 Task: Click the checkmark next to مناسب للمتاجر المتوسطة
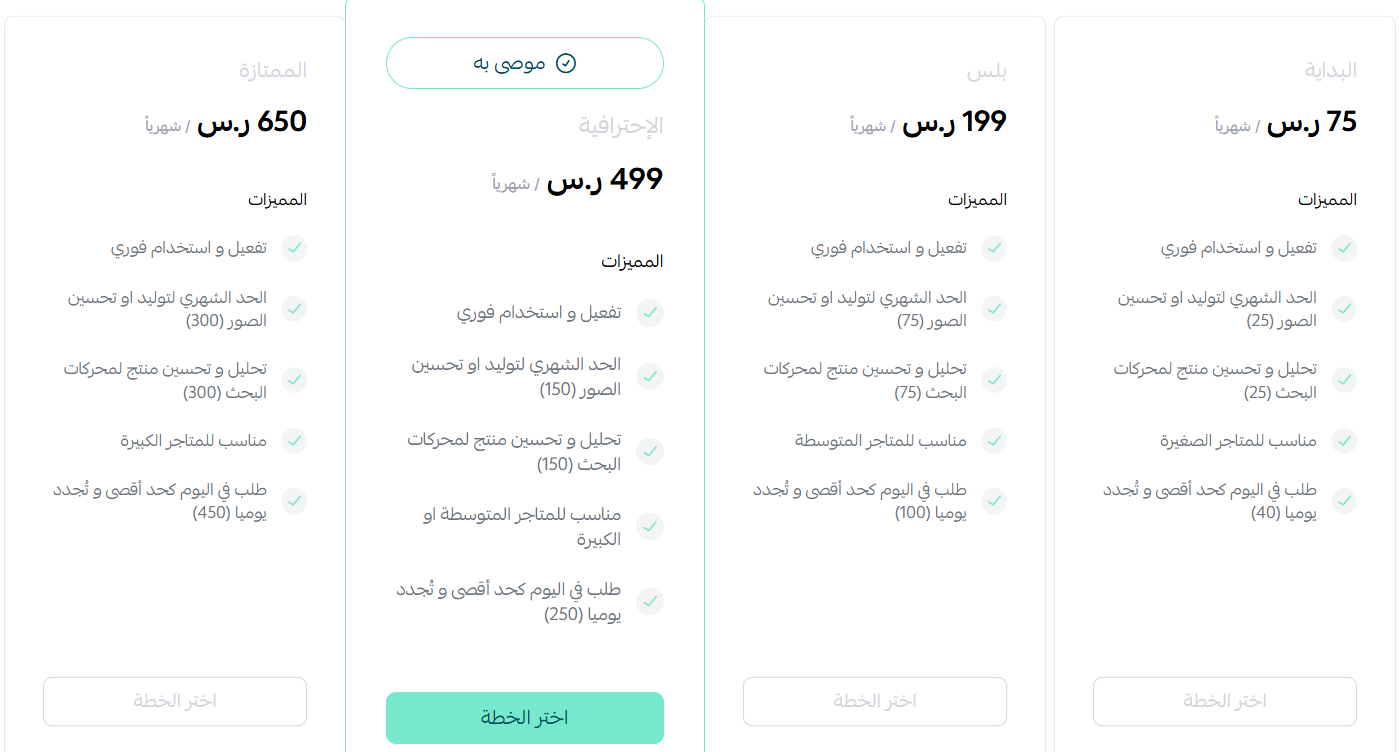coord(995,440)
